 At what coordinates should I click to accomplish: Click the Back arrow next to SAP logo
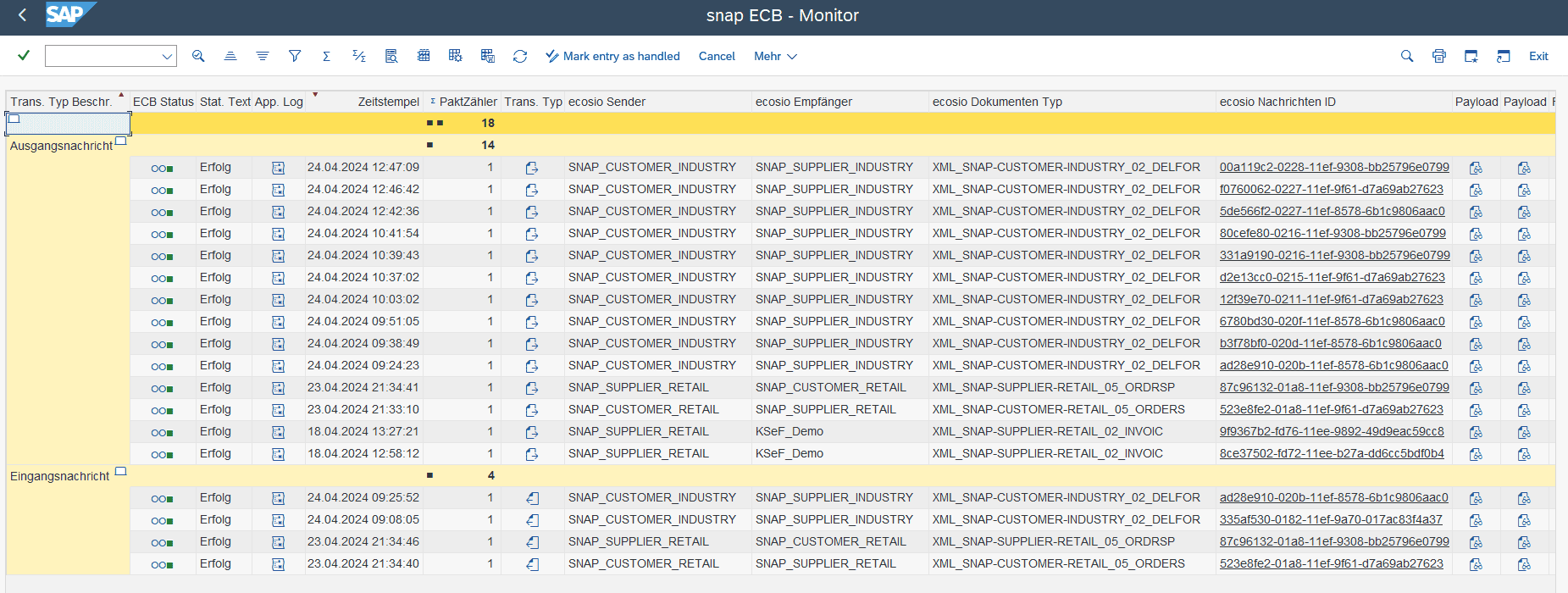click(x=23, y=15)
